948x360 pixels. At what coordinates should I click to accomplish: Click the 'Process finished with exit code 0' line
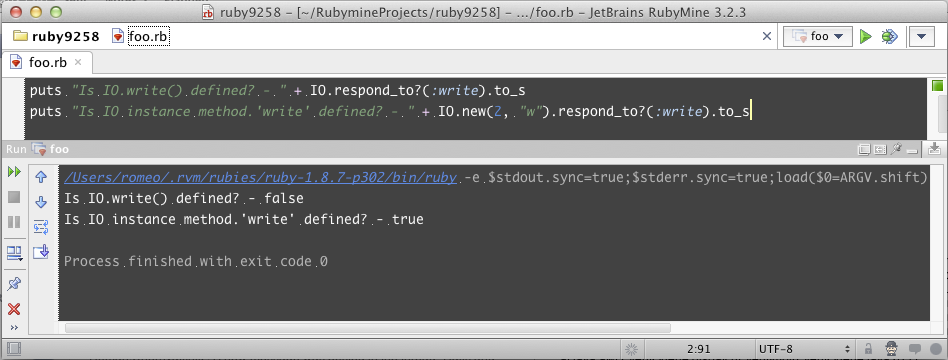[196, 262]
